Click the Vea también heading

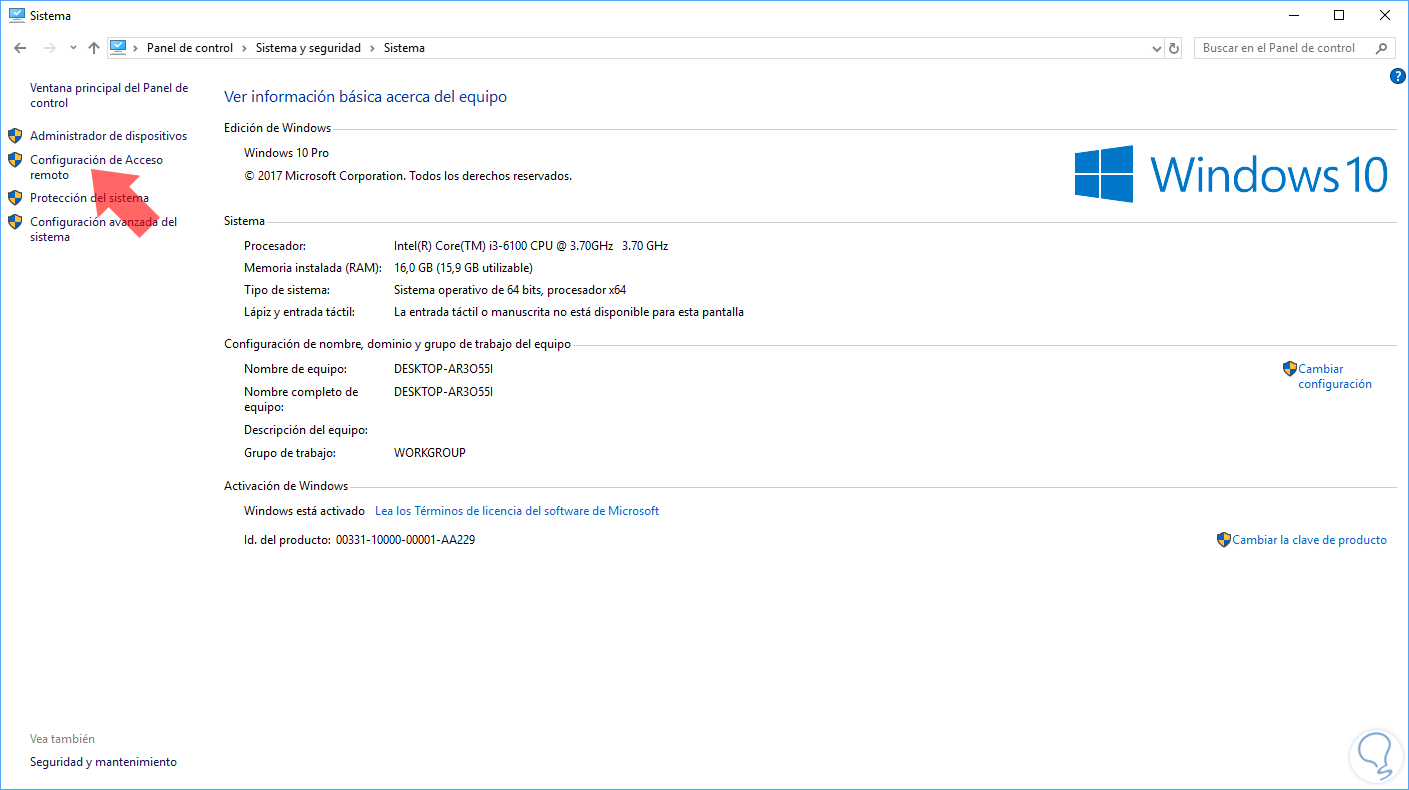[62, 739]
